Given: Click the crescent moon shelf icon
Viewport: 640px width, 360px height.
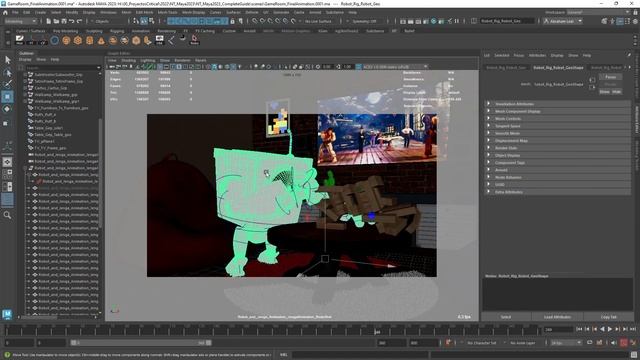Looking at the screenshot, I should 182,38.
